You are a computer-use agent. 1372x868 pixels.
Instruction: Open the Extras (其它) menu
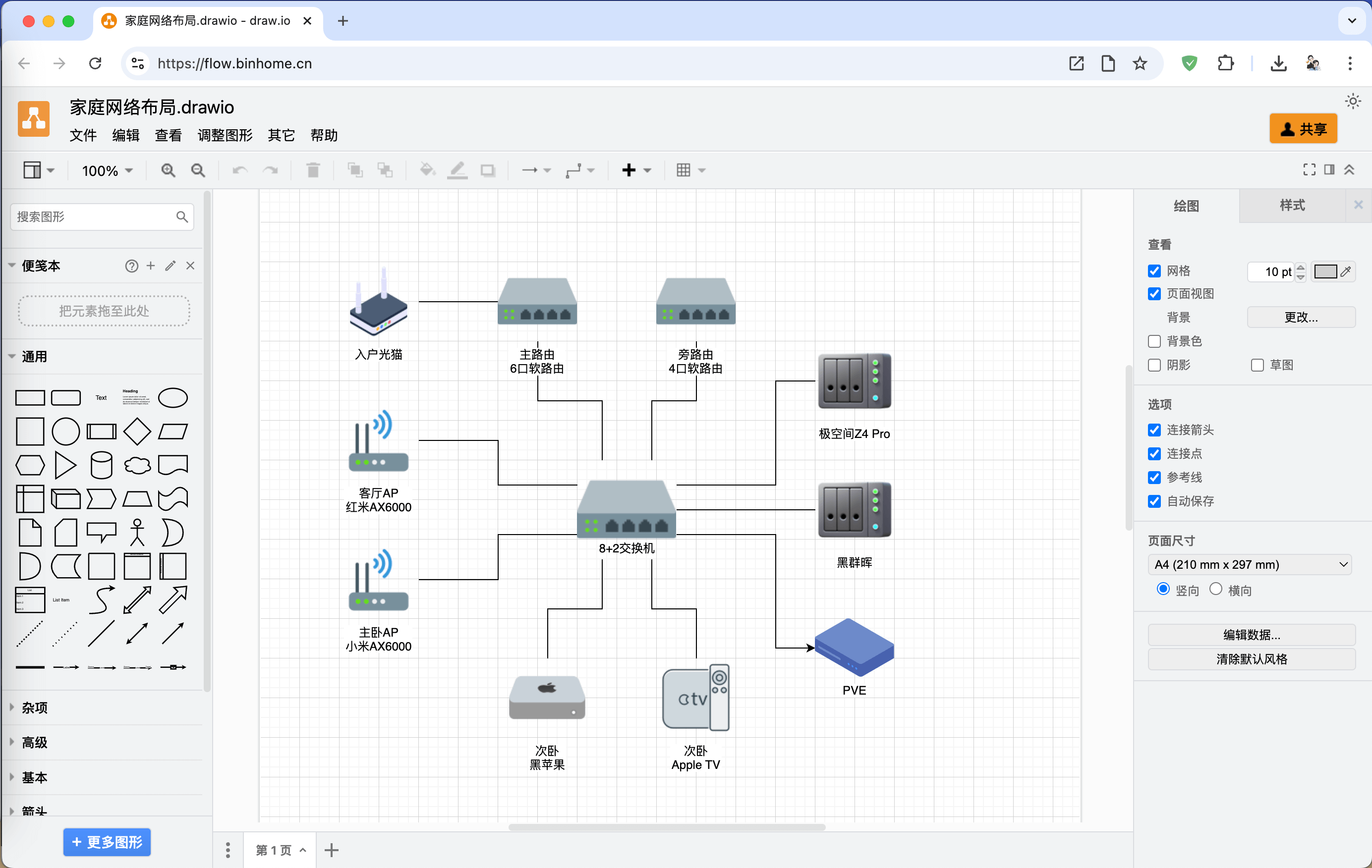coord(282,136)
